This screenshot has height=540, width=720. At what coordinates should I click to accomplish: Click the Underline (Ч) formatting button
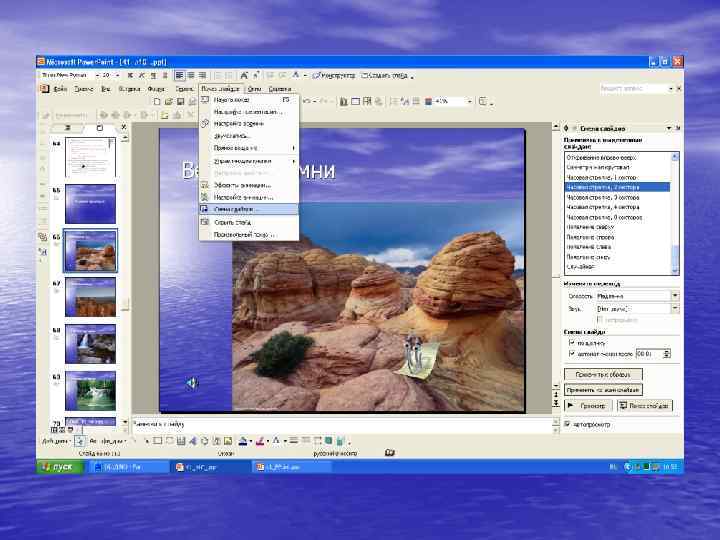tap(153, 75)
